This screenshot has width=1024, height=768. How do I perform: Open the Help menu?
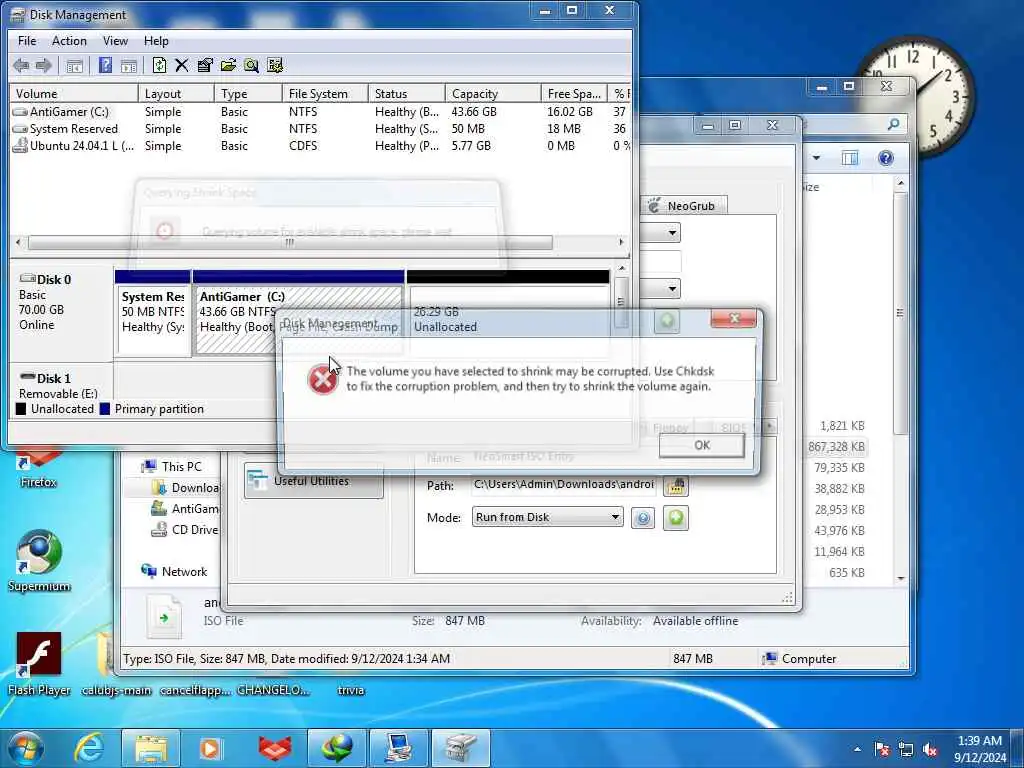point(156,40)
